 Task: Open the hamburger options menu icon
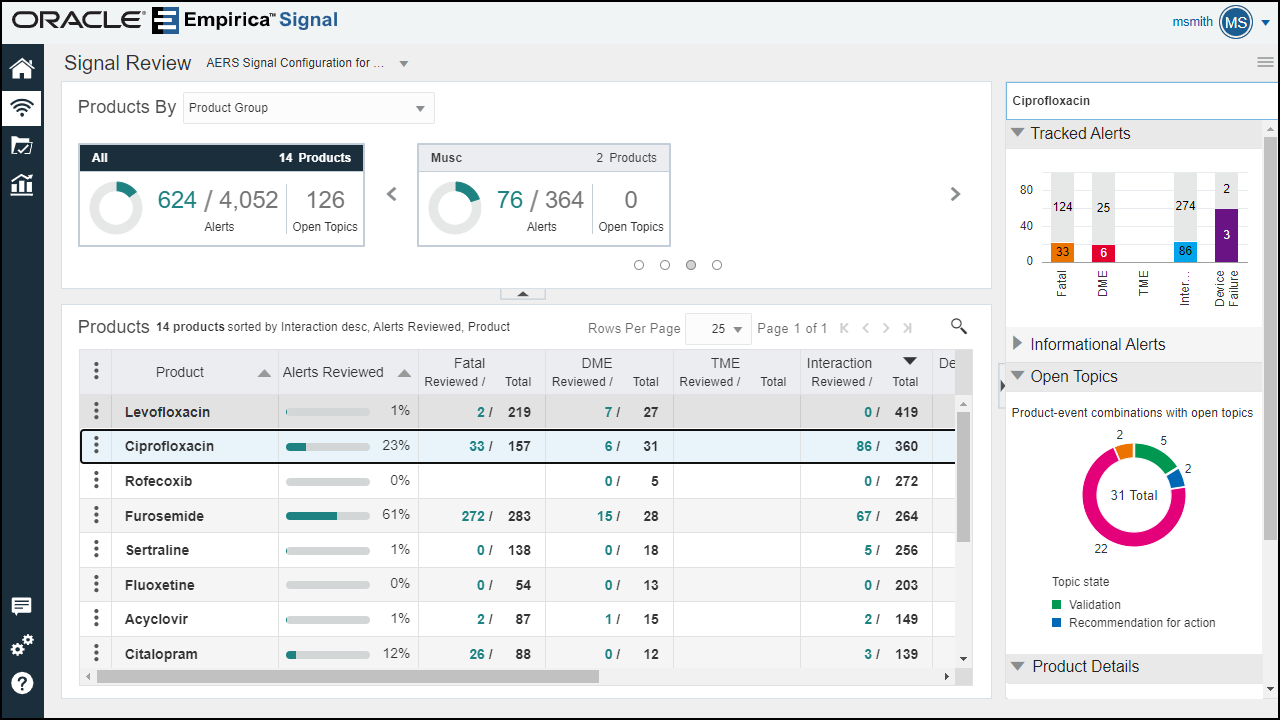pos(1265,62)
